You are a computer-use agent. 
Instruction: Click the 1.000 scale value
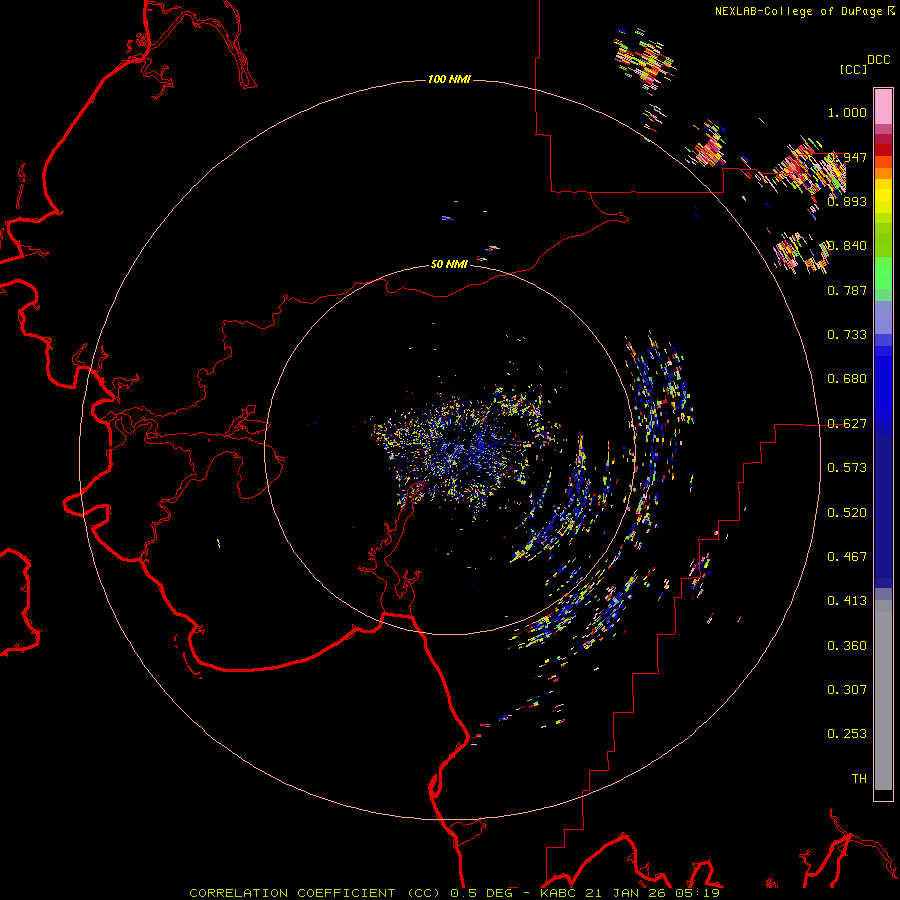coord(847,112)
